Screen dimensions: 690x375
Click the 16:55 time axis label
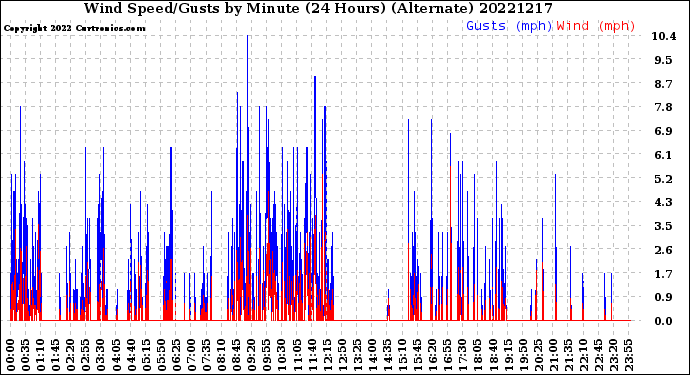448,355
